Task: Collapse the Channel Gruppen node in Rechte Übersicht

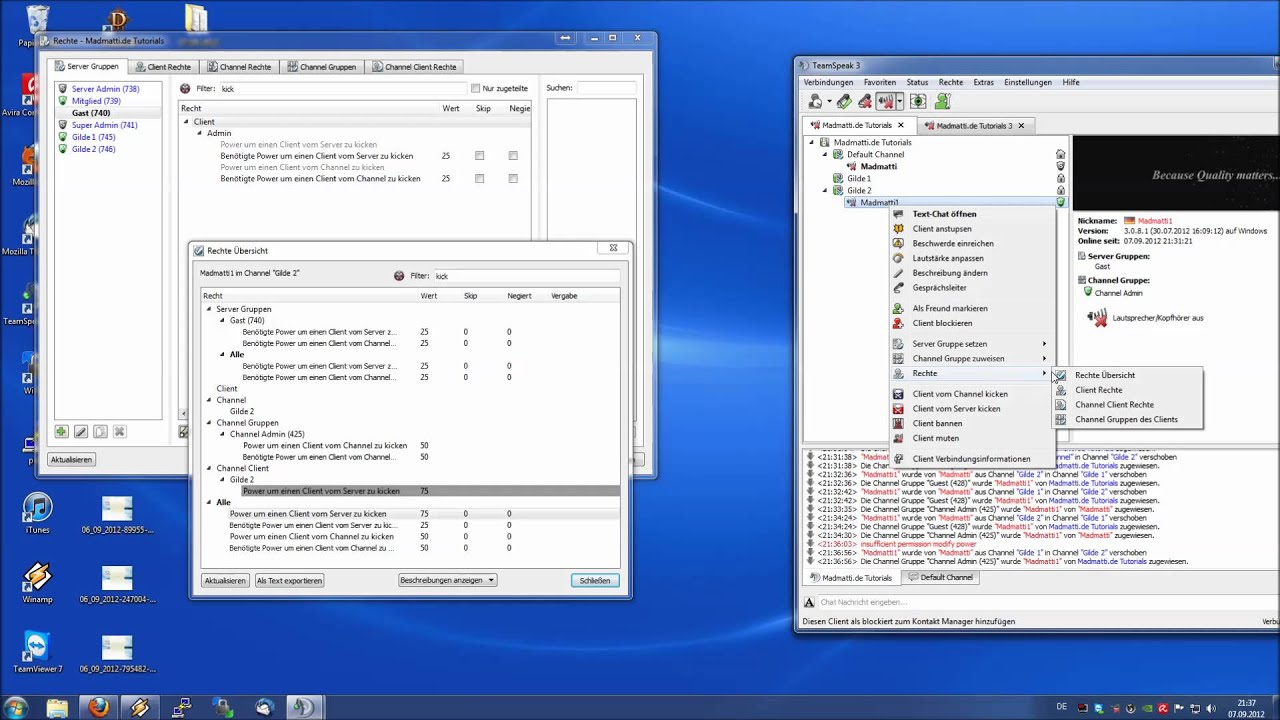Action: click(x=209, y=423)
